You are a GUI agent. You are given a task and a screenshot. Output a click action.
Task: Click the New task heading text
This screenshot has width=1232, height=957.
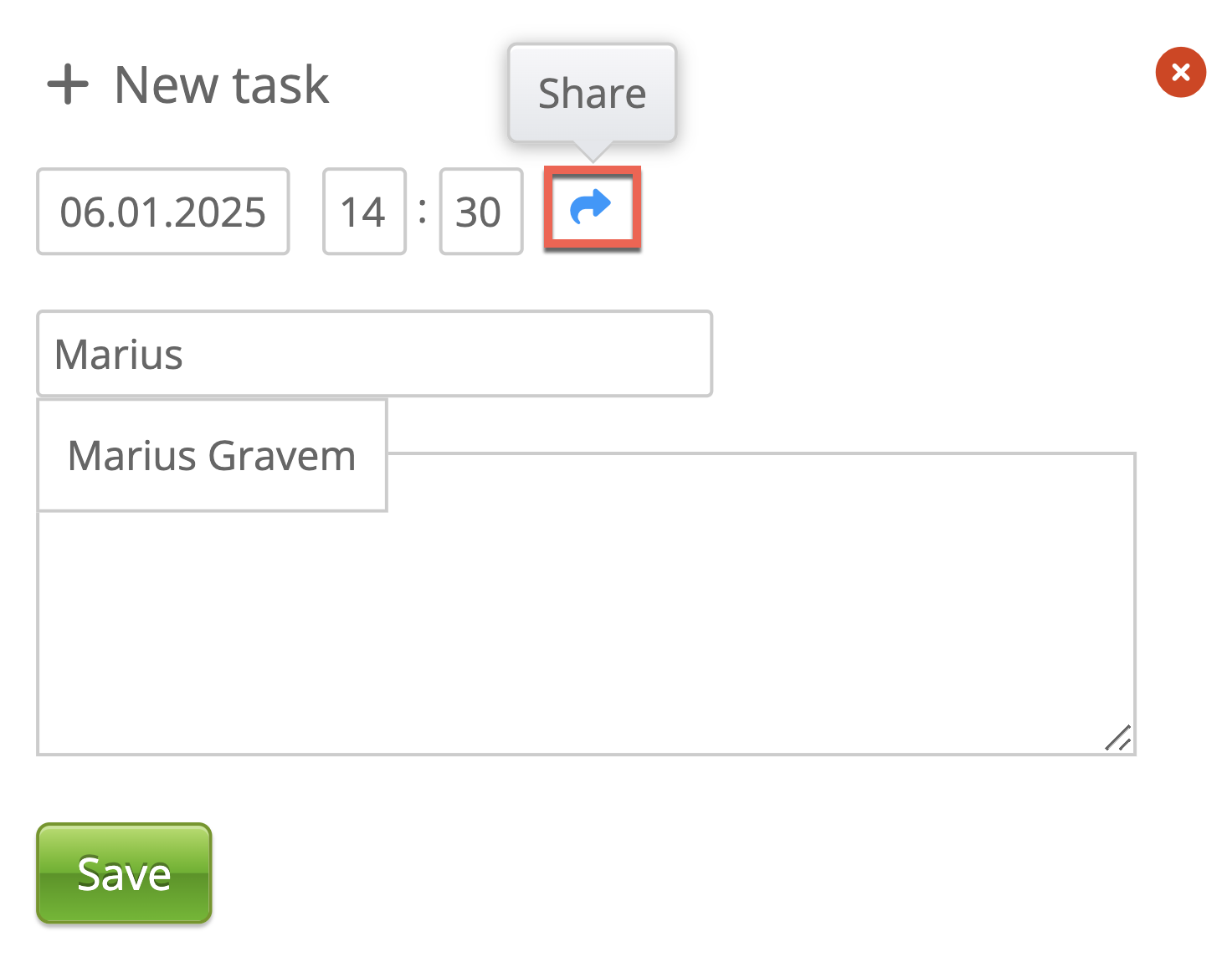pos(222,85)
